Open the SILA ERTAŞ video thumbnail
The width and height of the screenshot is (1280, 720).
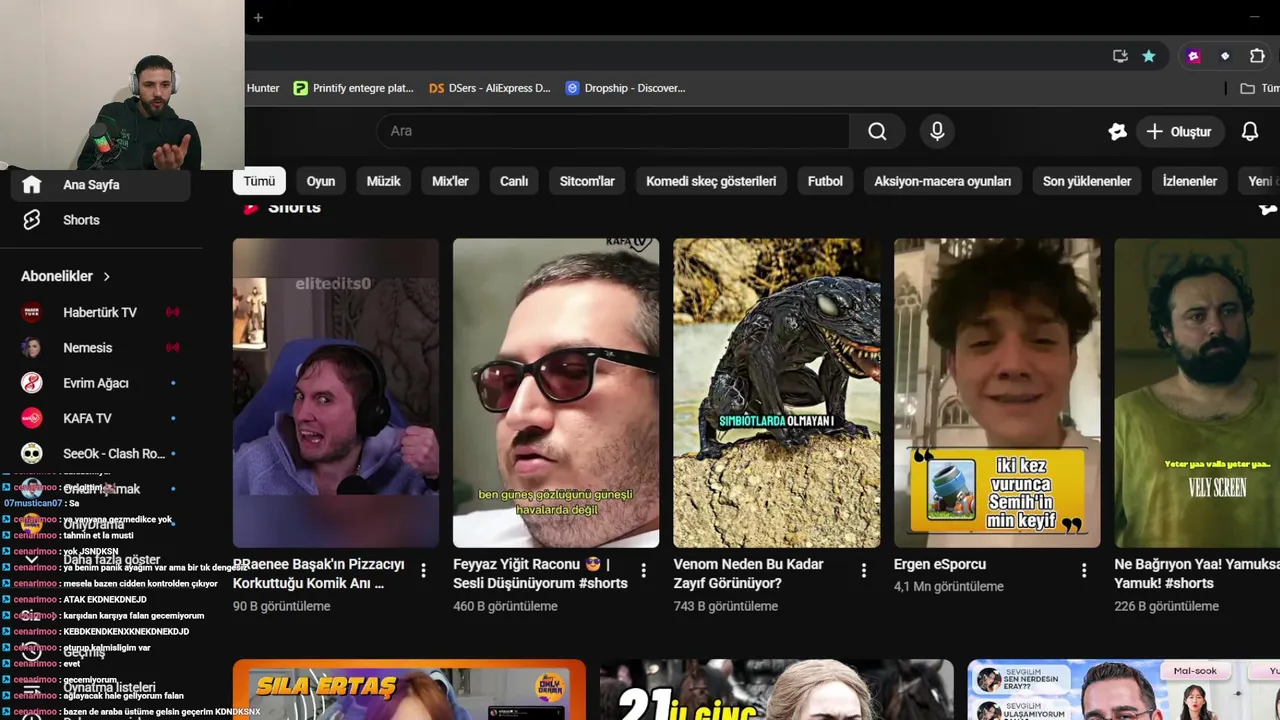coord(409,690)
